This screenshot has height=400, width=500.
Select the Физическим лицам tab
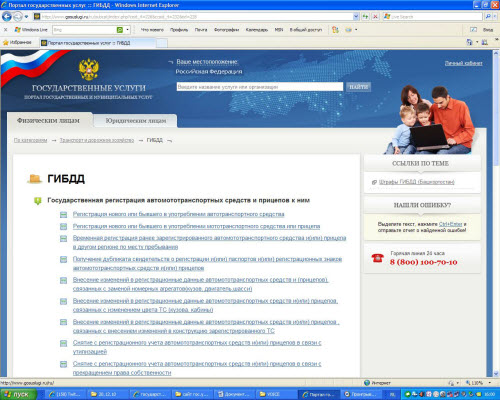pyautogui.click(x=48, y=120)
